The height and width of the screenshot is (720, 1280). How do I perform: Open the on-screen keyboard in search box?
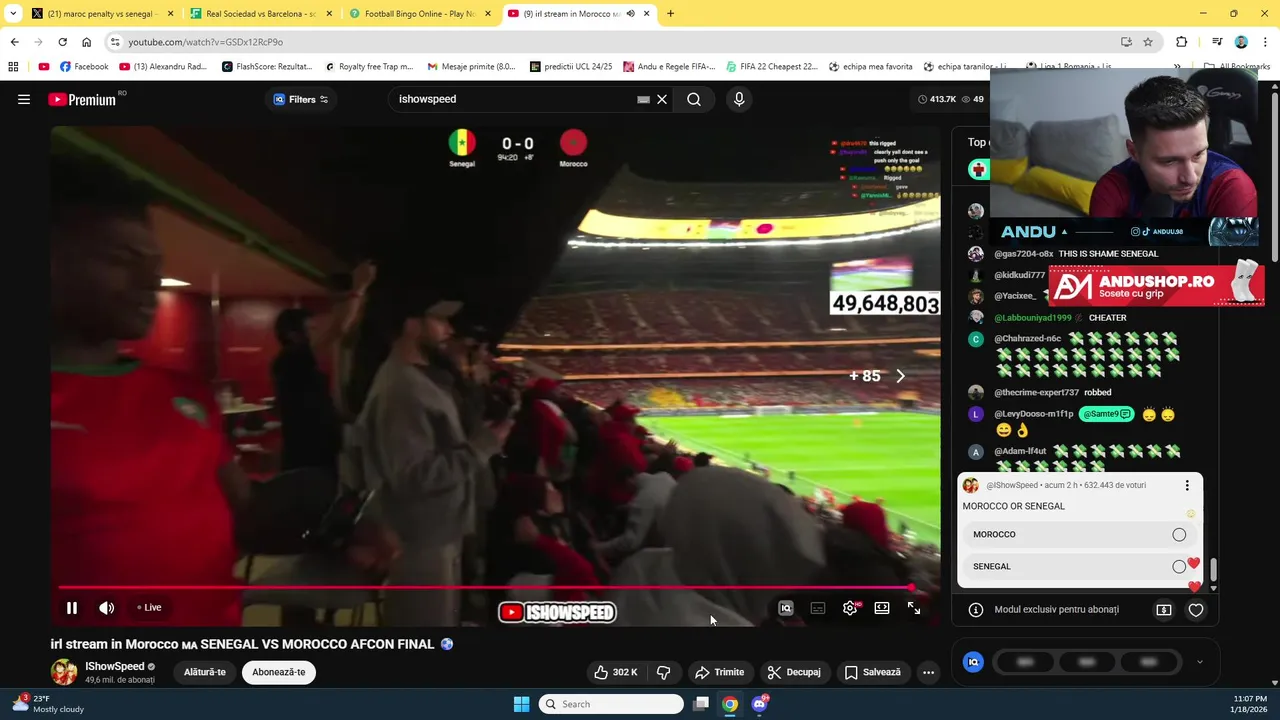click(644, 99)
